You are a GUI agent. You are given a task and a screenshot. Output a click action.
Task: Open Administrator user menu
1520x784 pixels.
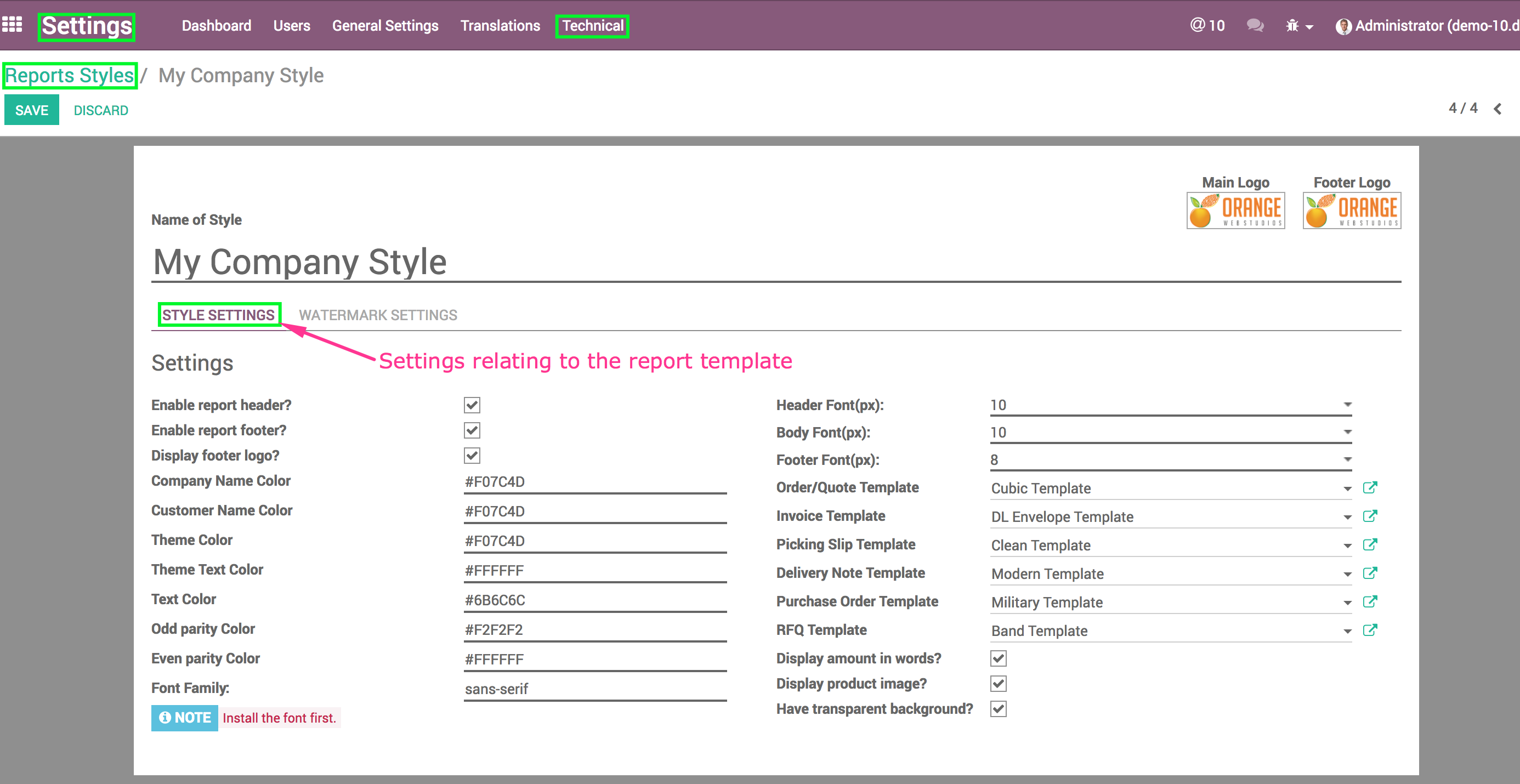[1428, 26]
